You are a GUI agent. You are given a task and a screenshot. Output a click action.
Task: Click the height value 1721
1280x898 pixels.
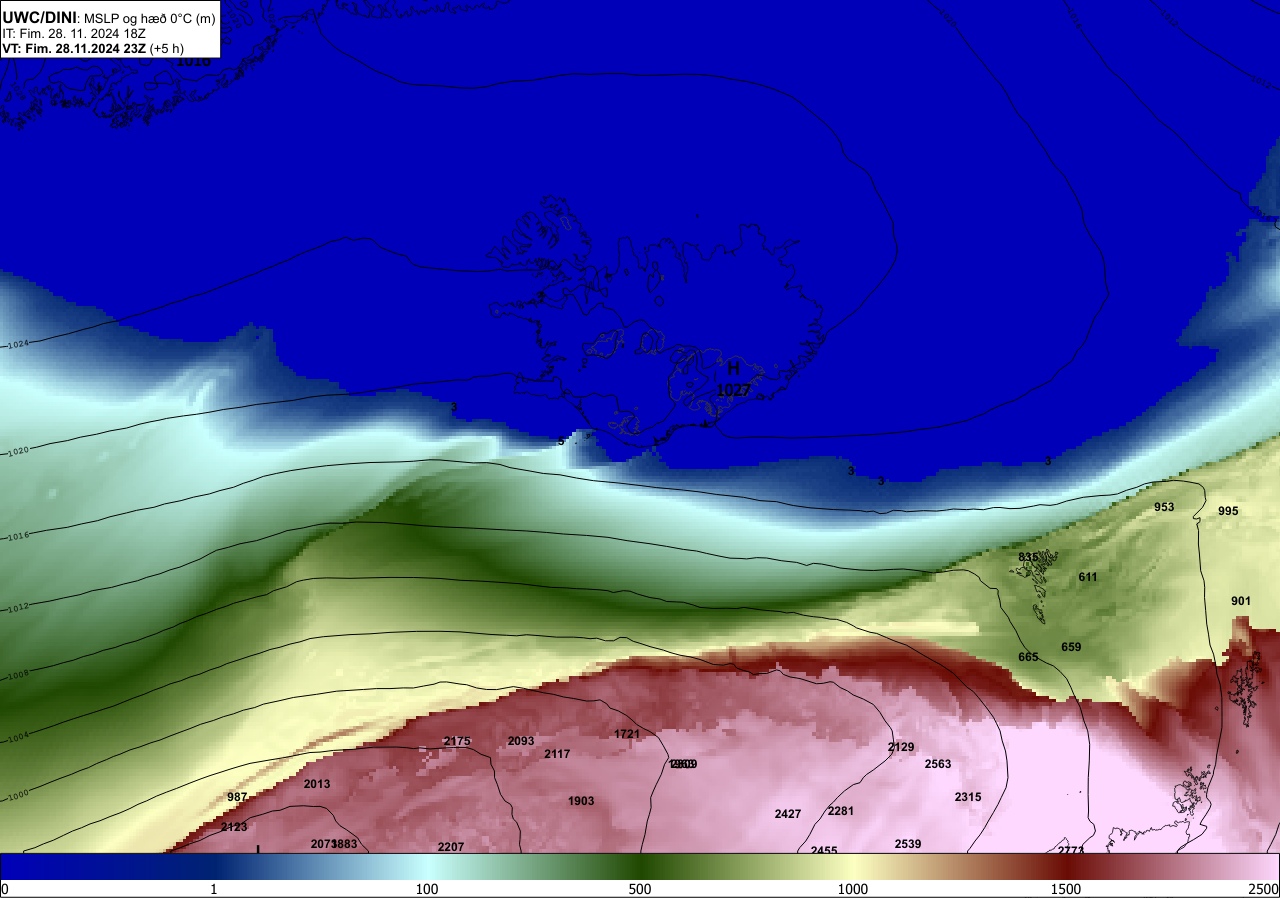coord(627,734)
